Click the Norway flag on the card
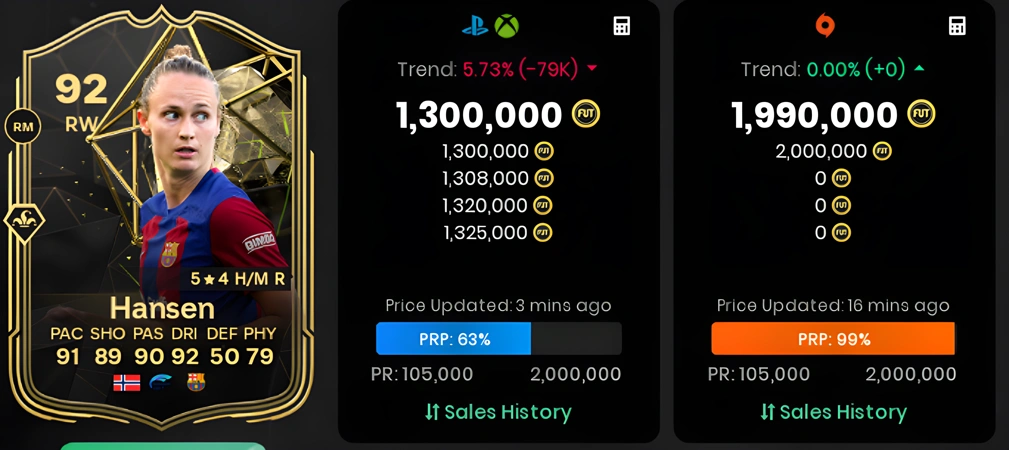 pyautogui.click(x=126, y=383)
